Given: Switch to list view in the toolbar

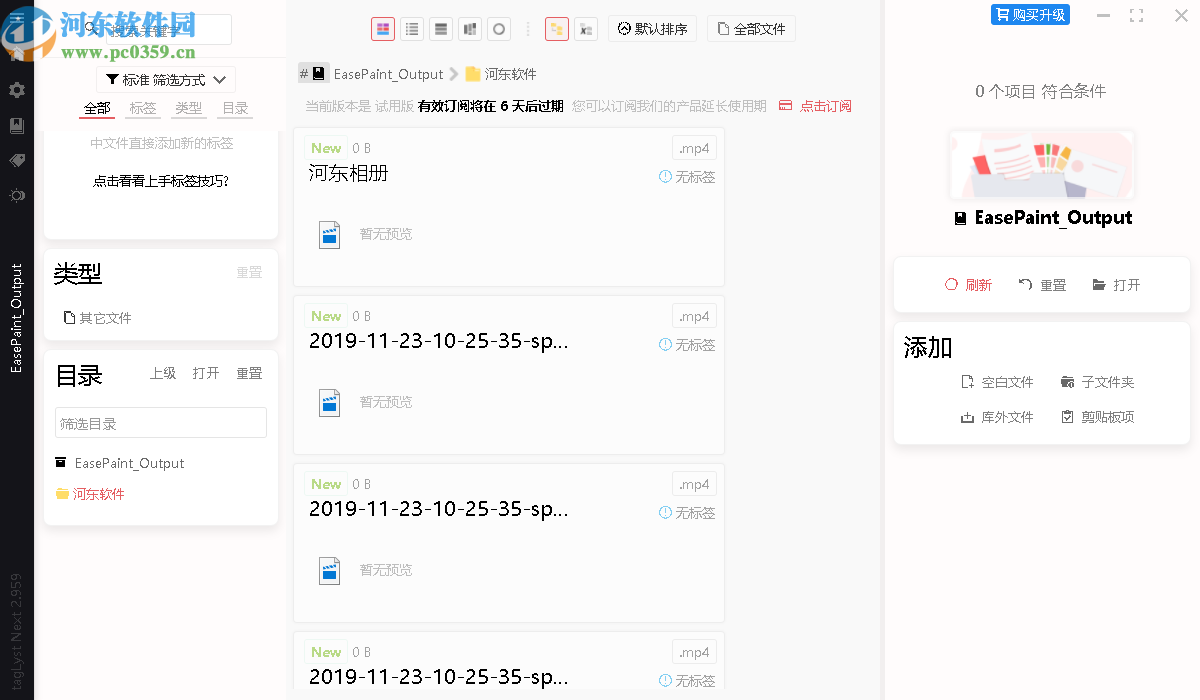Looking at the screenshot, I should (x=412, y=28).
